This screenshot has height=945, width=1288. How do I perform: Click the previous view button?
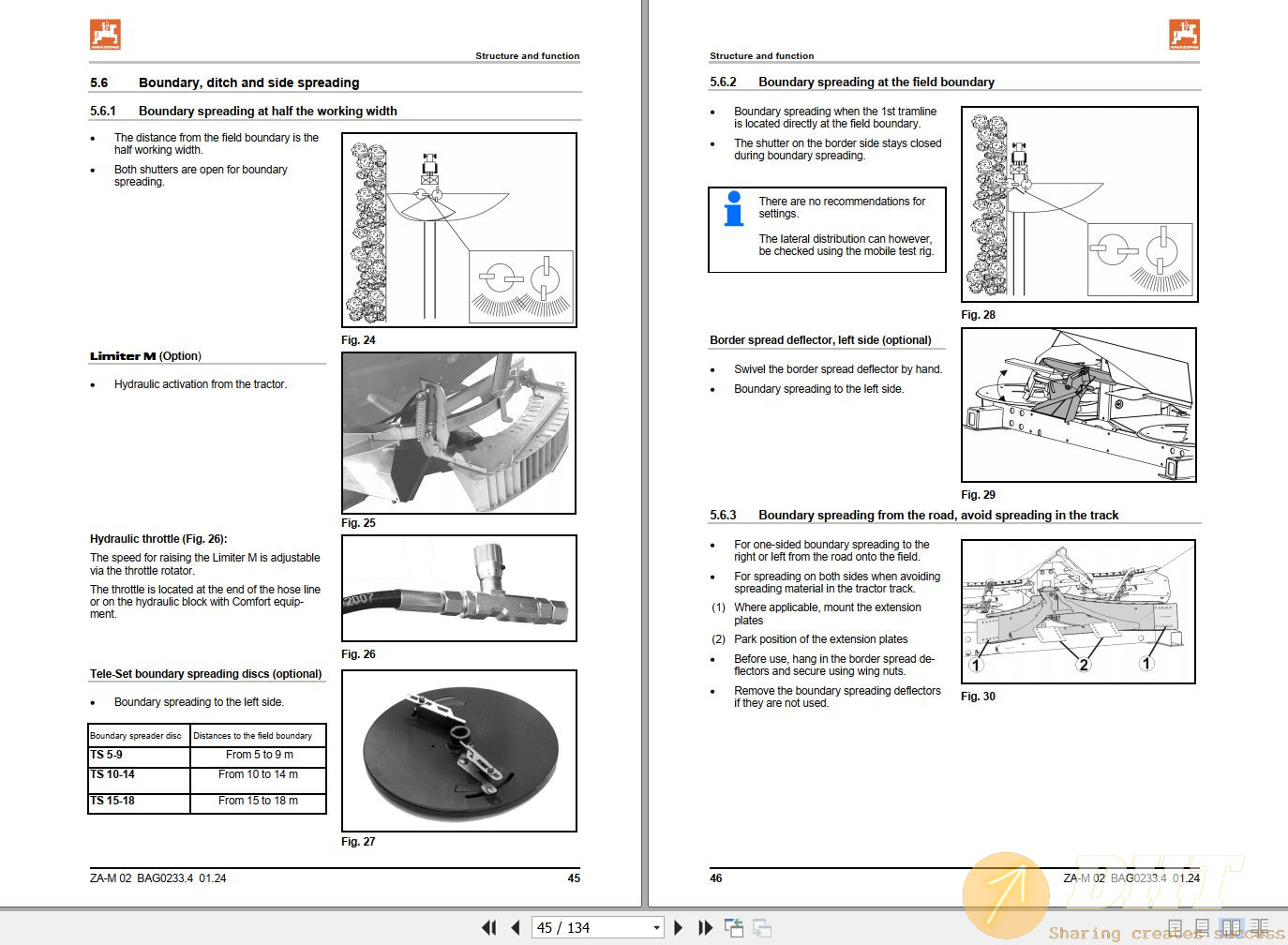(x=734, y=927)
